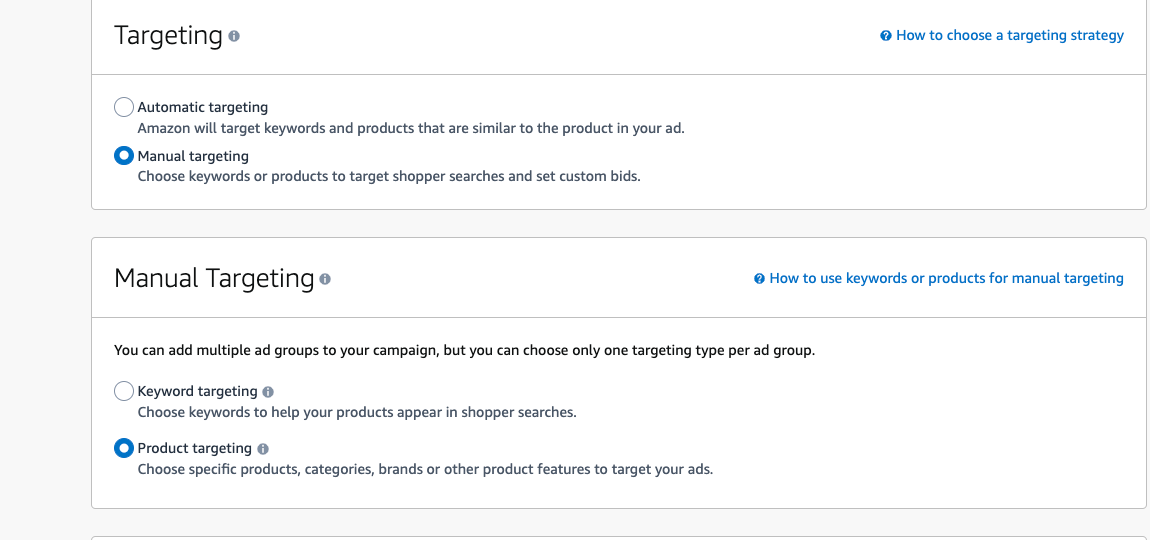Click the 'Product targeting' label text
This screenshot has height=540, width=1150.
point(195,448)
